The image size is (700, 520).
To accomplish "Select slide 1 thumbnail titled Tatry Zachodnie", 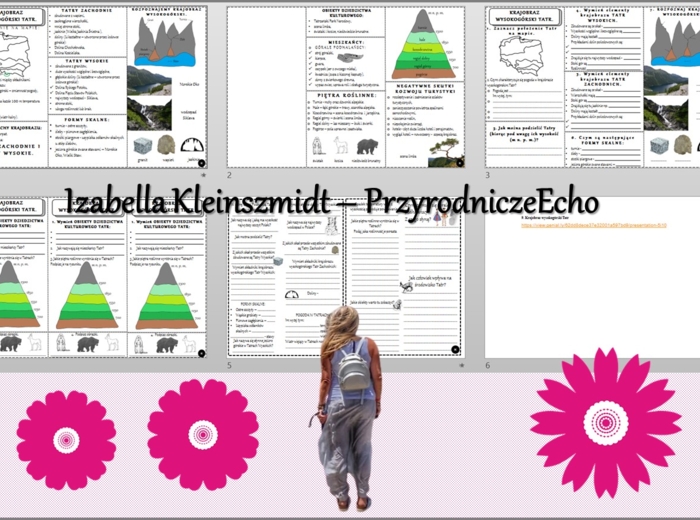I will tap(104, 87).
